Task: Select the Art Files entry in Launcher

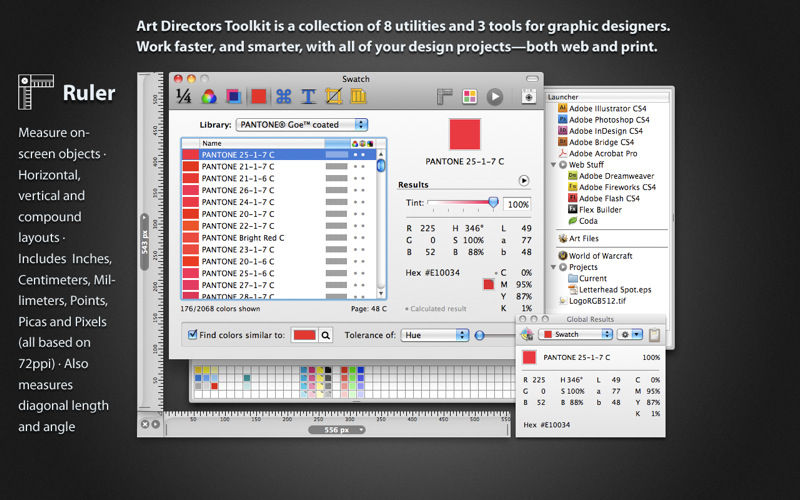Action: pyautogui.click(x=578, y=238)
